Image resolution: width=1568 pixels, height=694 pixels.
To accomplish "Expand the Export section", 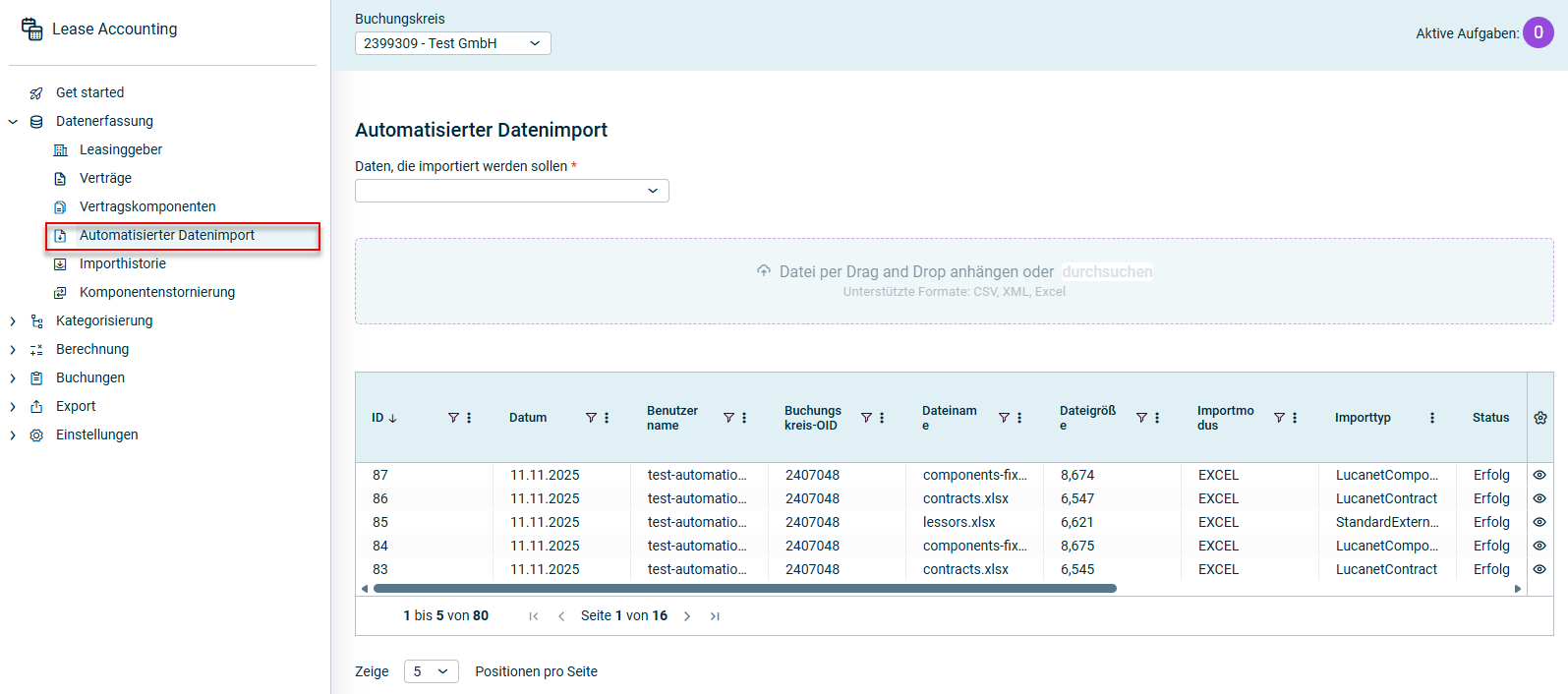I will click(x=13, y=407).
